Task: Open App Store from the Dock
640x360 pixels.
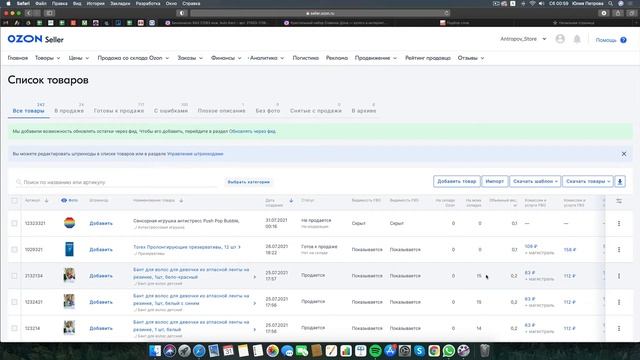Action: coord(390,351)
